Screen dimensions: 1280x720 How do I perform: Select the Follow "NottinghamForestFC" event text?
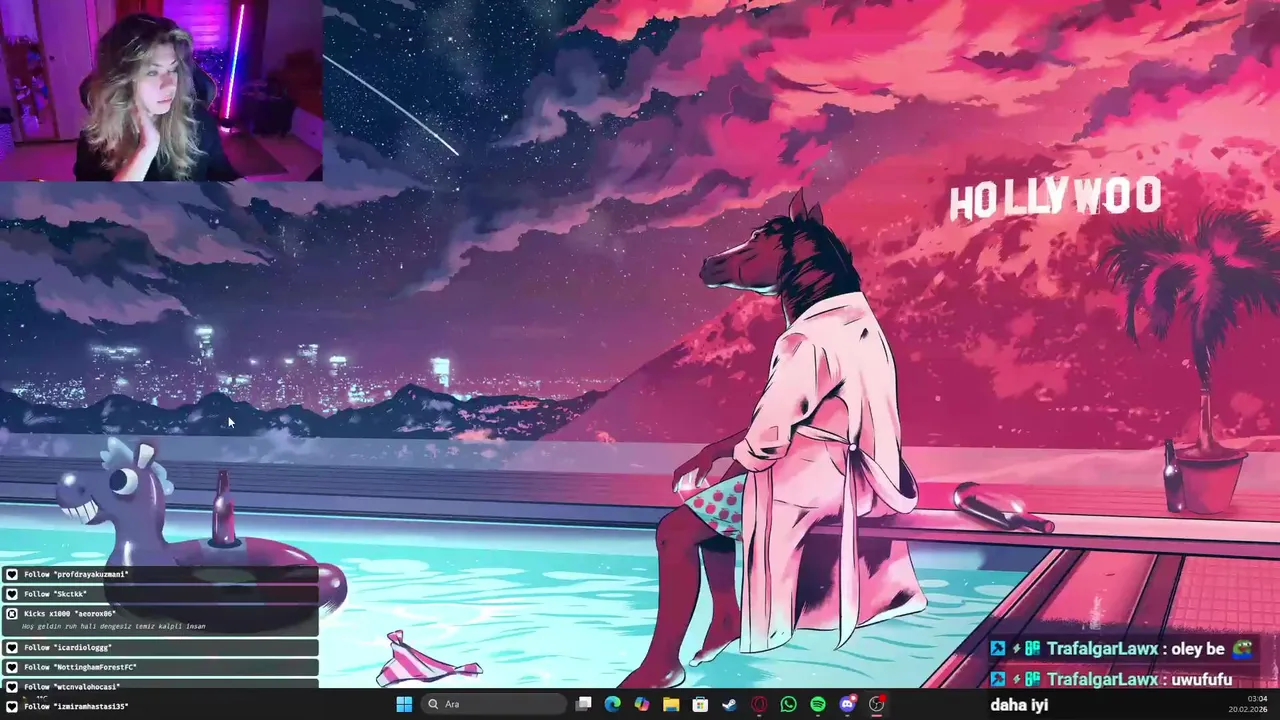80,667
